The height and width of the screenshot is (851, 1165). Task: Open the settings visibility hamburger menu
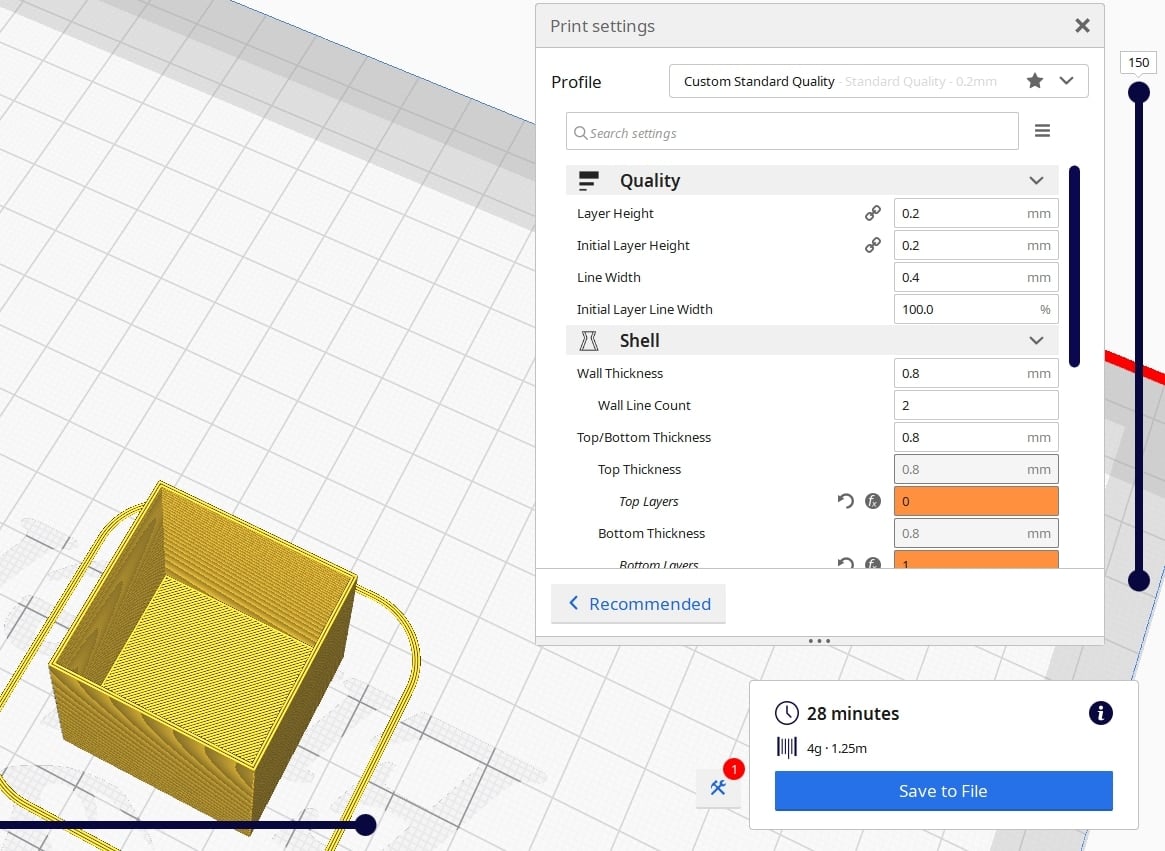(1042, 131)
